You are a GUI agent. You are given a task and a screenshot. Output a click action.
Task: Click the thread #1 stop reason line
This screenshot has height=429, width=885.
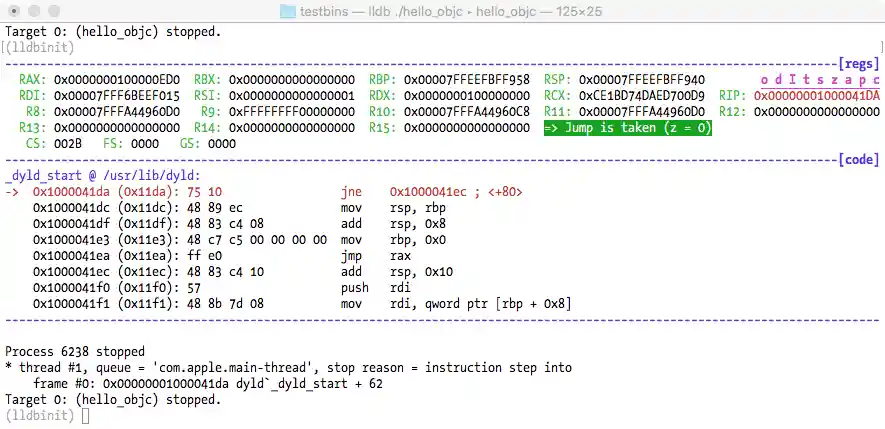tap(288, 368)
